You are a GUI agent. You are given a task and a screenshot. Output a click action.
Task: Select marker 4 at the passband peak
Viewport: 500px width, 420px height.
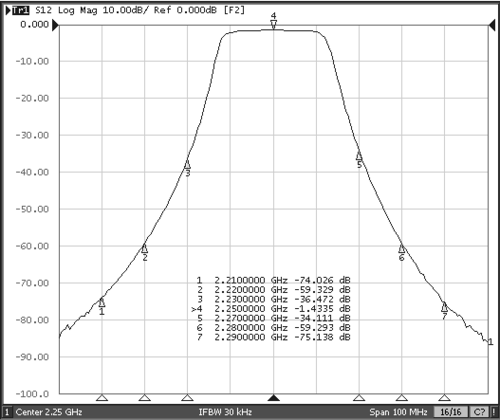tap(274, 25)
